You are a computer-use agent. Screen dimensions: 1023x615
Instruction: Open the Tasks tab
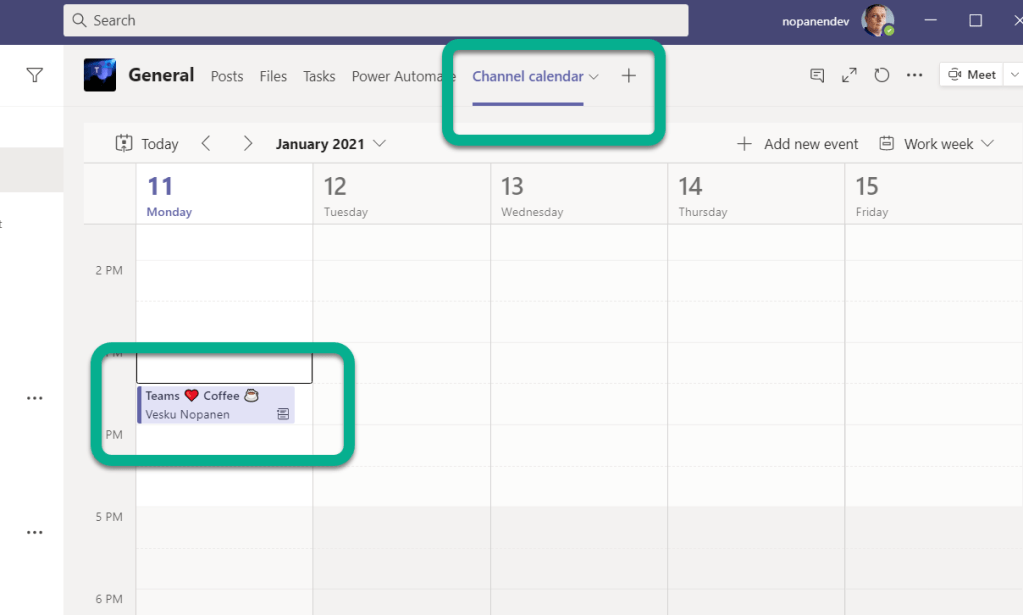(x=319, y=76)
